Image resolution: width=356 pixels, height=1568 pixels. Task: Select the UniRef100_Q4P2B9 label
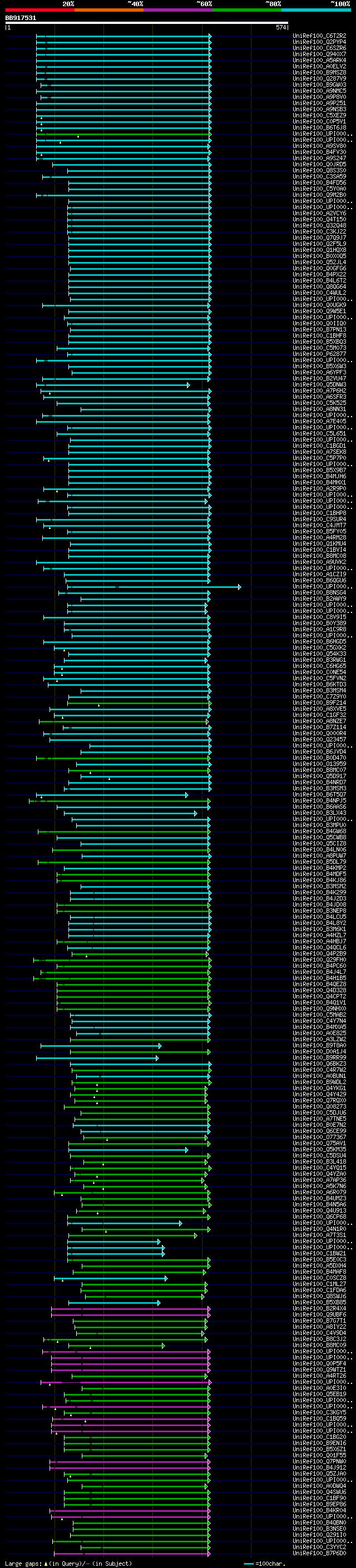319,953
